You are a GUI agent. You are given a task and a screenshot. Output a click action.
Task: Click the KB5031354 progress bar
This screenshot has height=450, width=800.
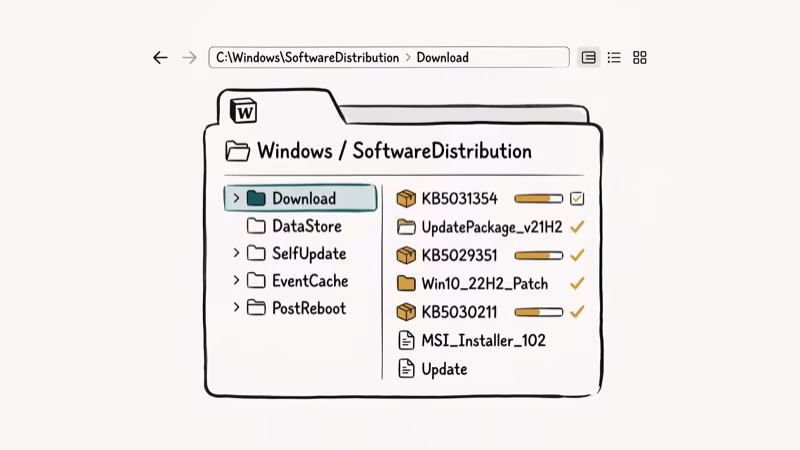(x=538, y=198)
